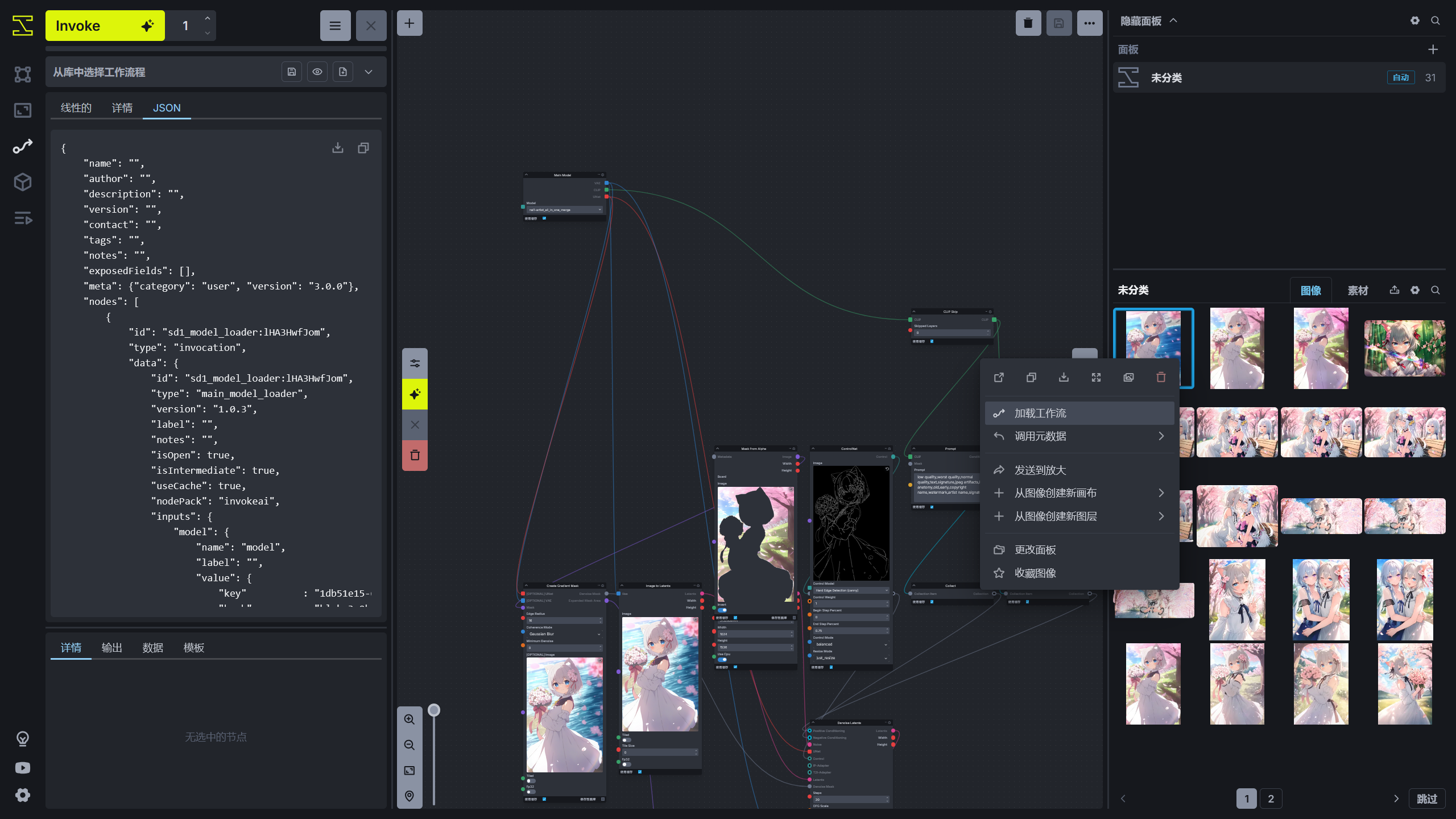Viewport: 1456px width, 819px height.
Task: Toggle the eye view workflow button
Action: click(x=317, y=72)
